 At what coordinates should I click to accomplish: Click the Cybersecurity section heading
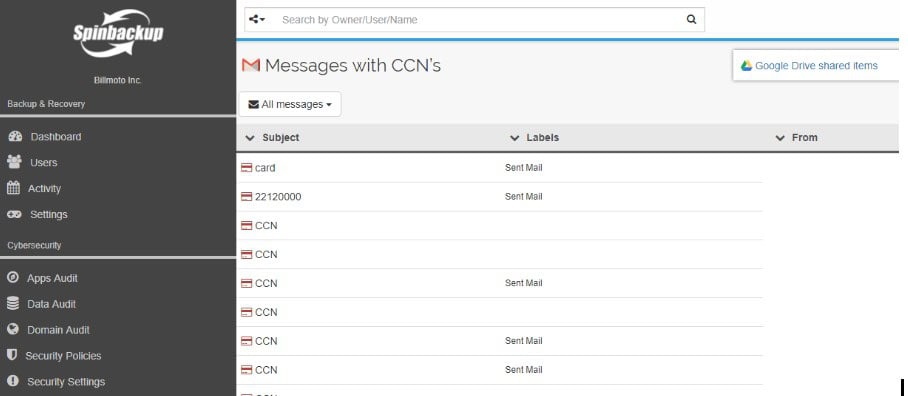pyautogui.click(x=34, y=245)
